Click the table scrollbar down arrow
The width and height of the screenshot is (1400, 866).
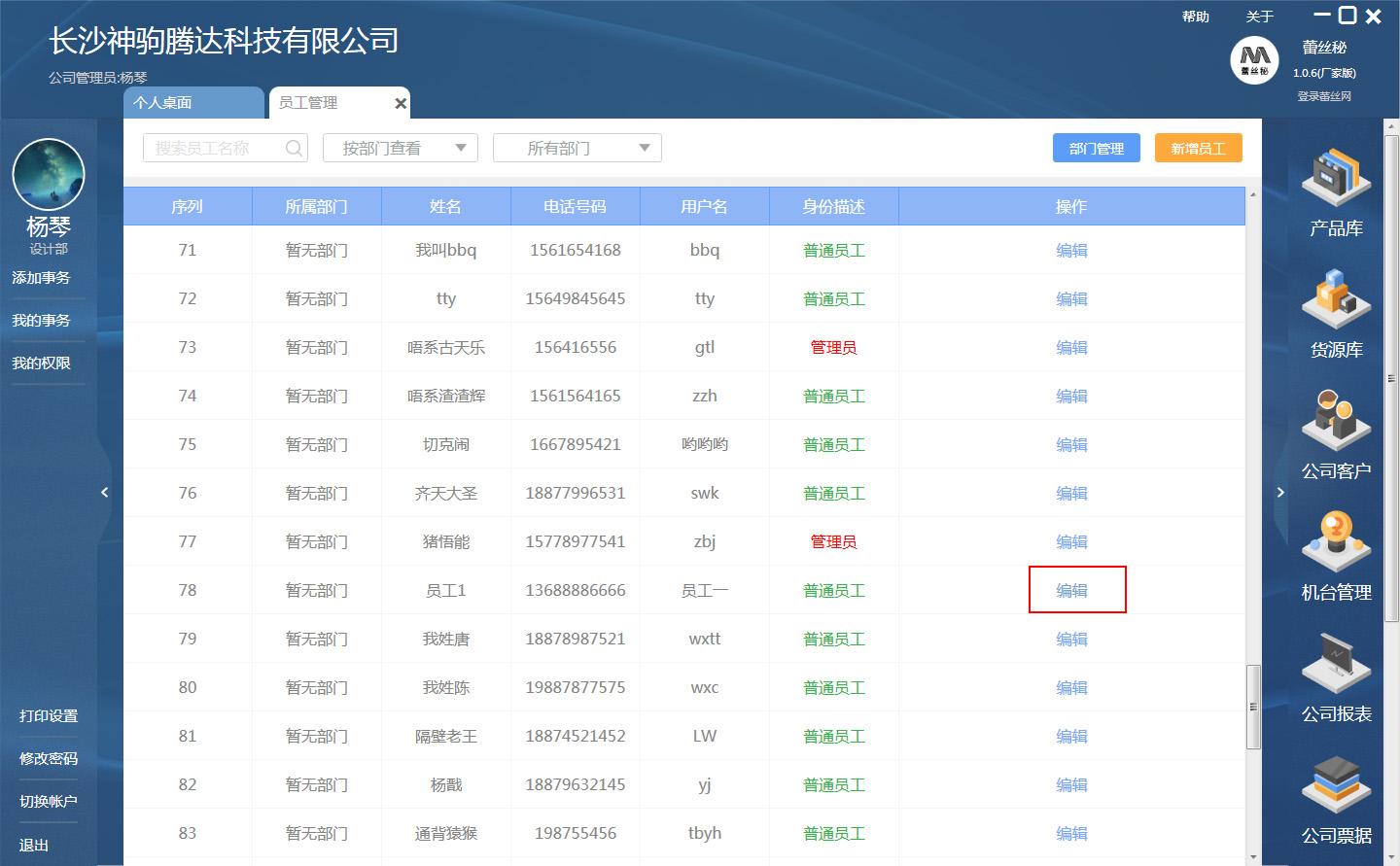[1253, 857]
